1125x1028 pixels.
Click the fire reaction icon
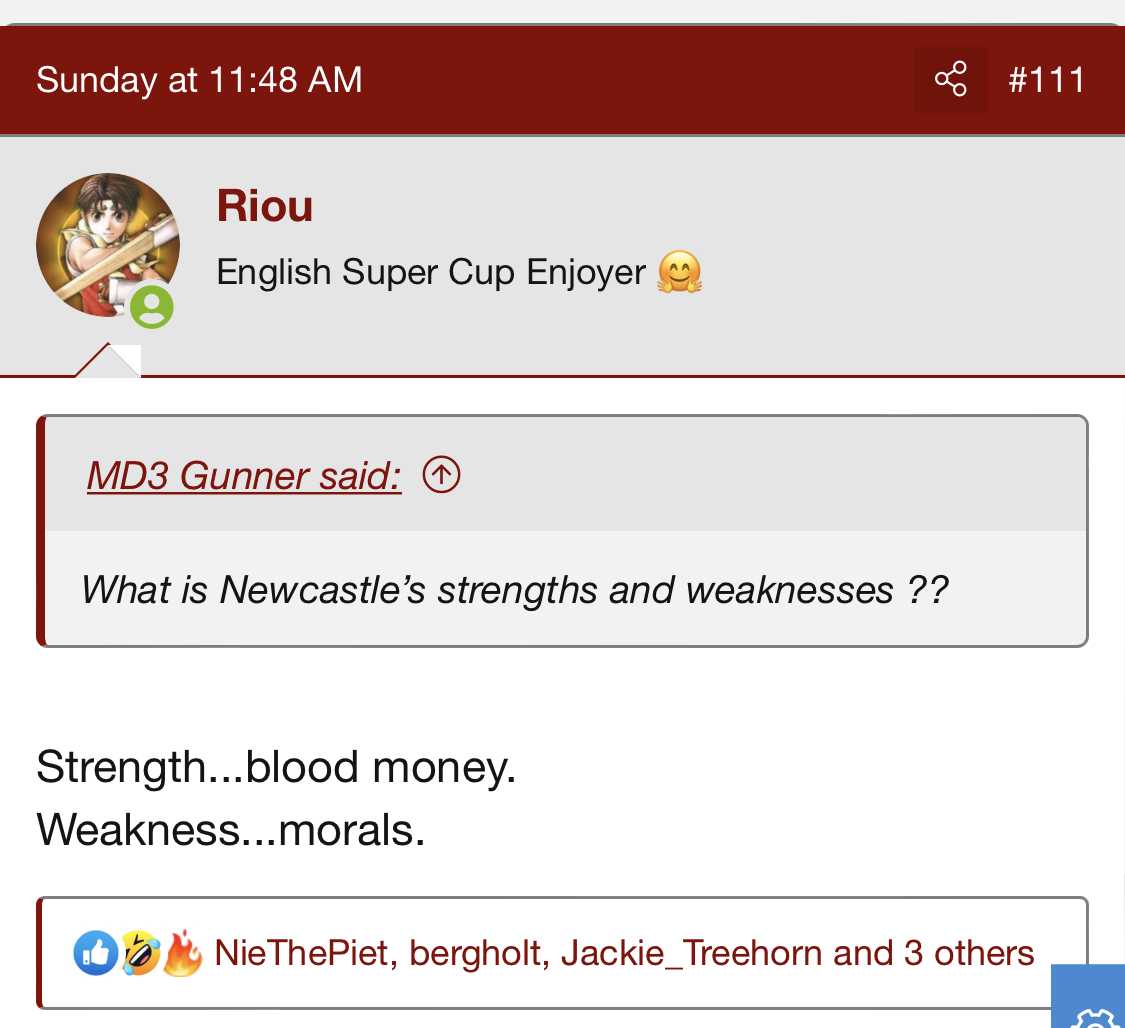tap(182, 953)
